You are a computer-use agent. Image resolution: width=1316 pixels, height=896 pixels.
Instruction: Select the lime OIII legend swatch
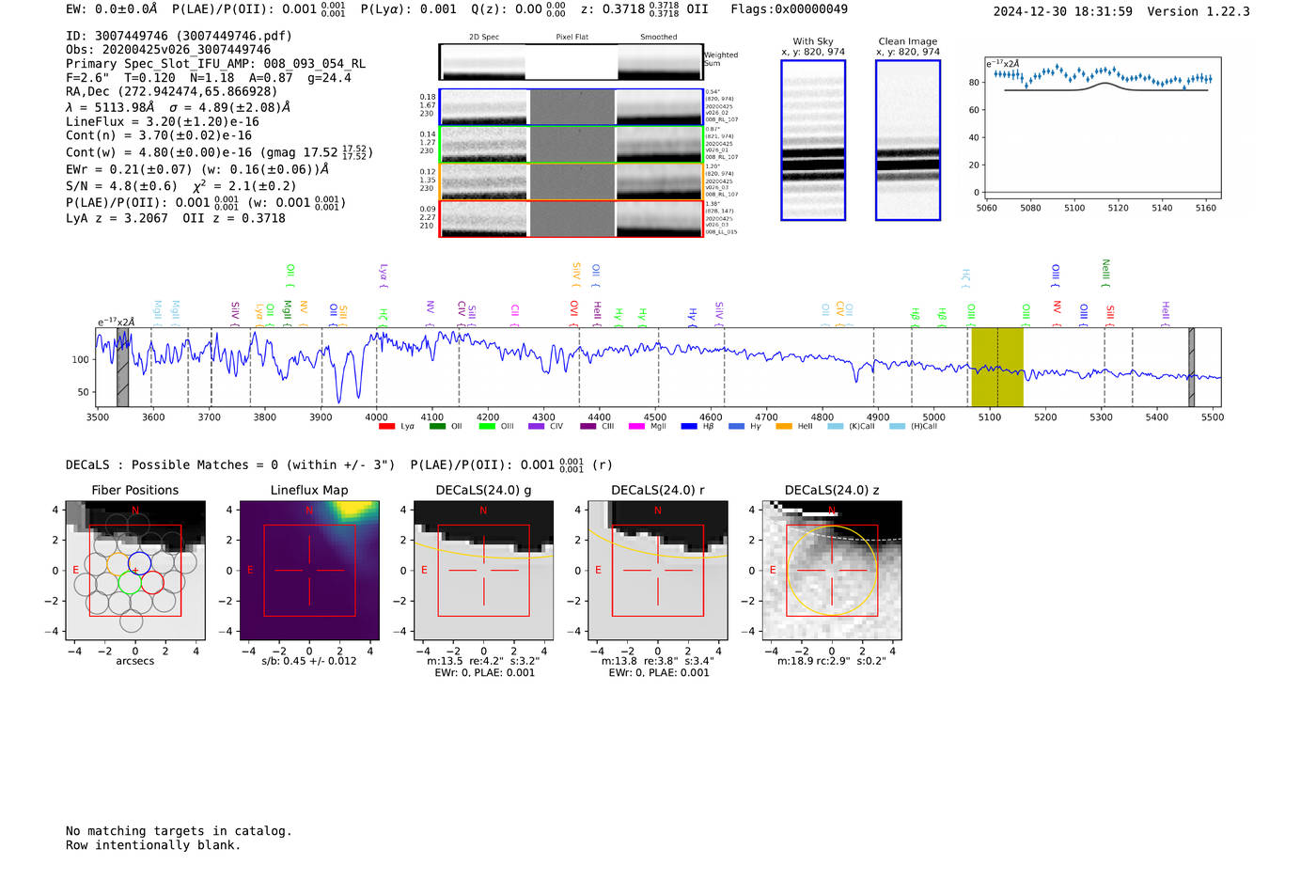487,427
